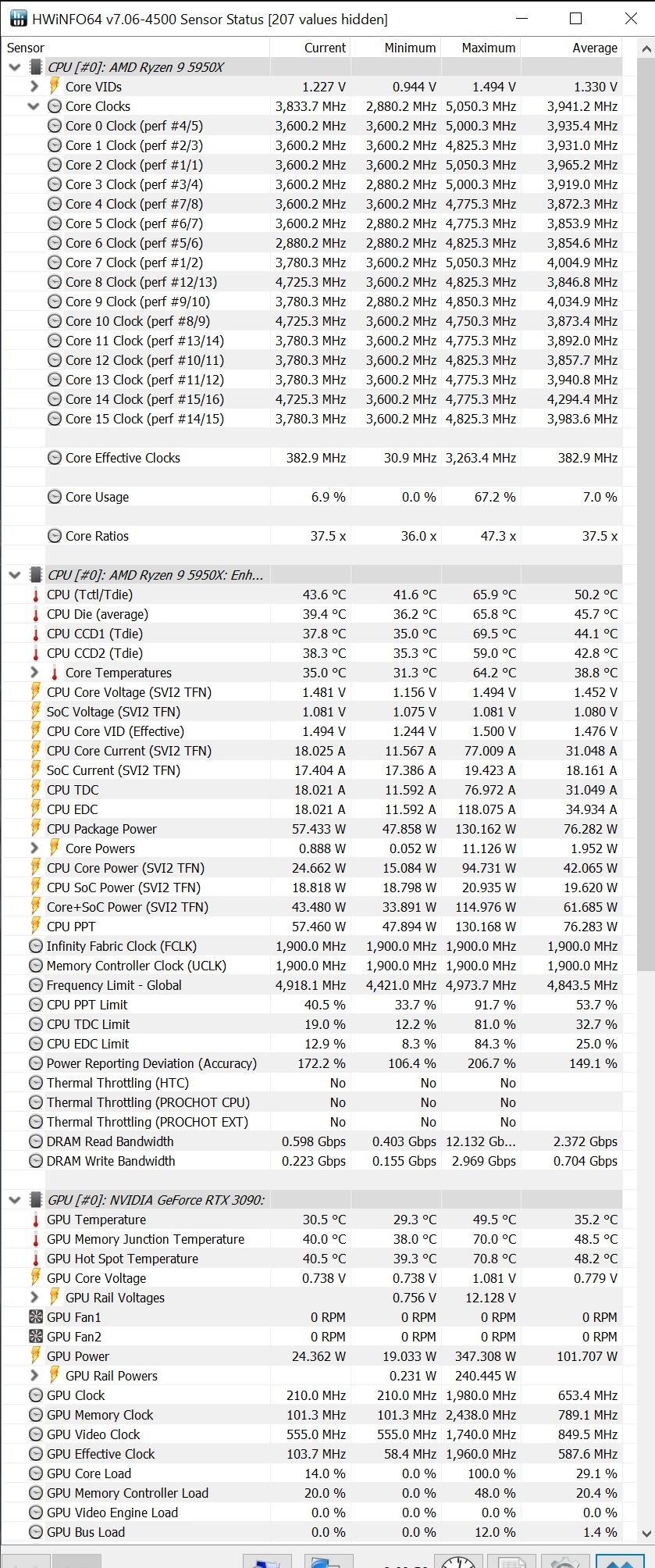
Task: Expand the GPU Rail Voltages group
Action: tap(34, 1298)
